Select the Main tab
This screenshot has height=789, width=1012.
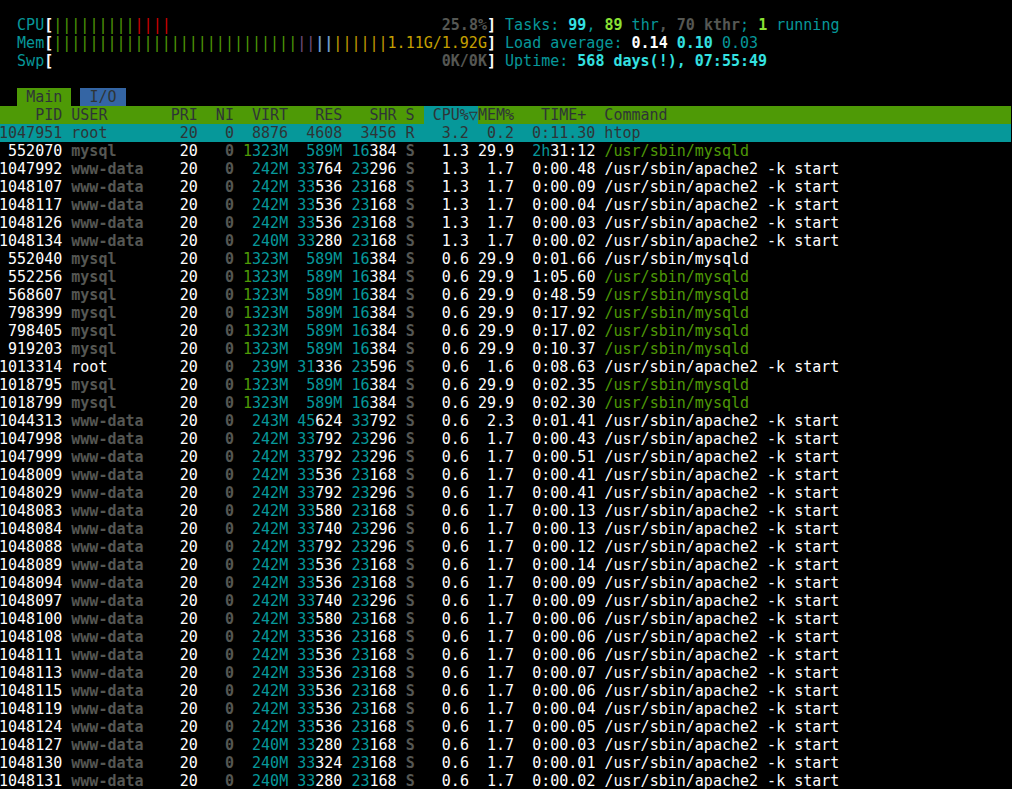point(42,97)
